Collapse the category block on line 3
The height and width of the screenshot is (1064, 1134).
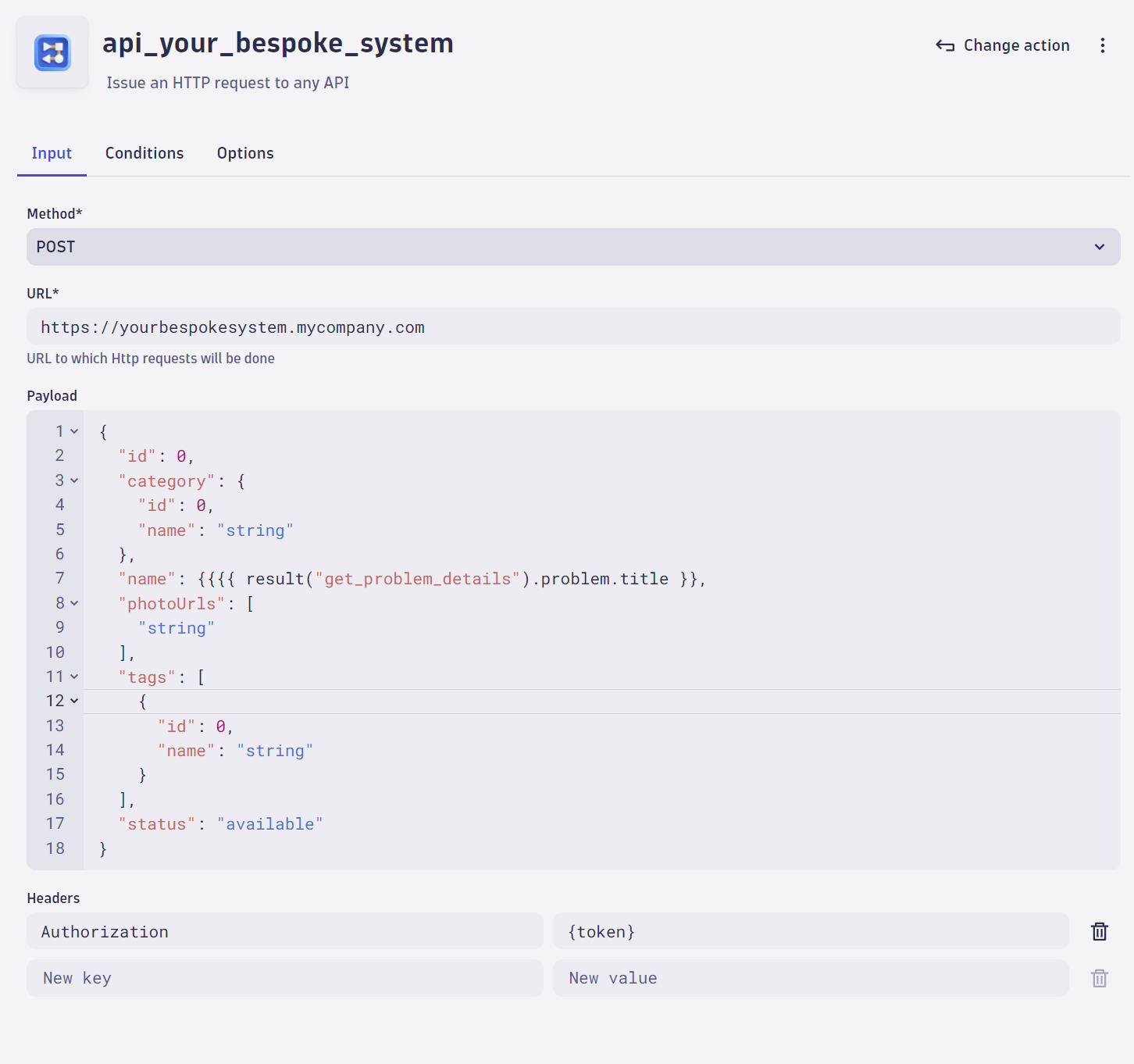click(74, 480)
